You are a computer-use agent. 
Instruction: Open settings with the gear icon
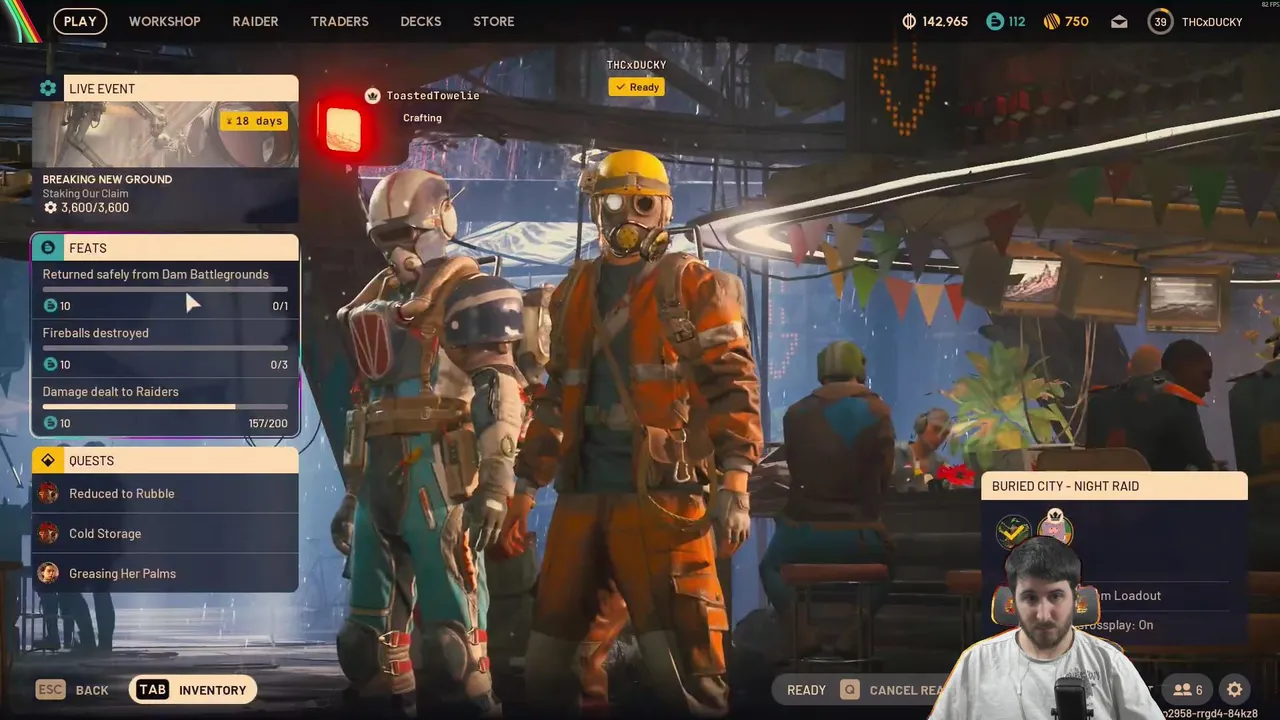pyautogui.click(x=1235, y=689)
